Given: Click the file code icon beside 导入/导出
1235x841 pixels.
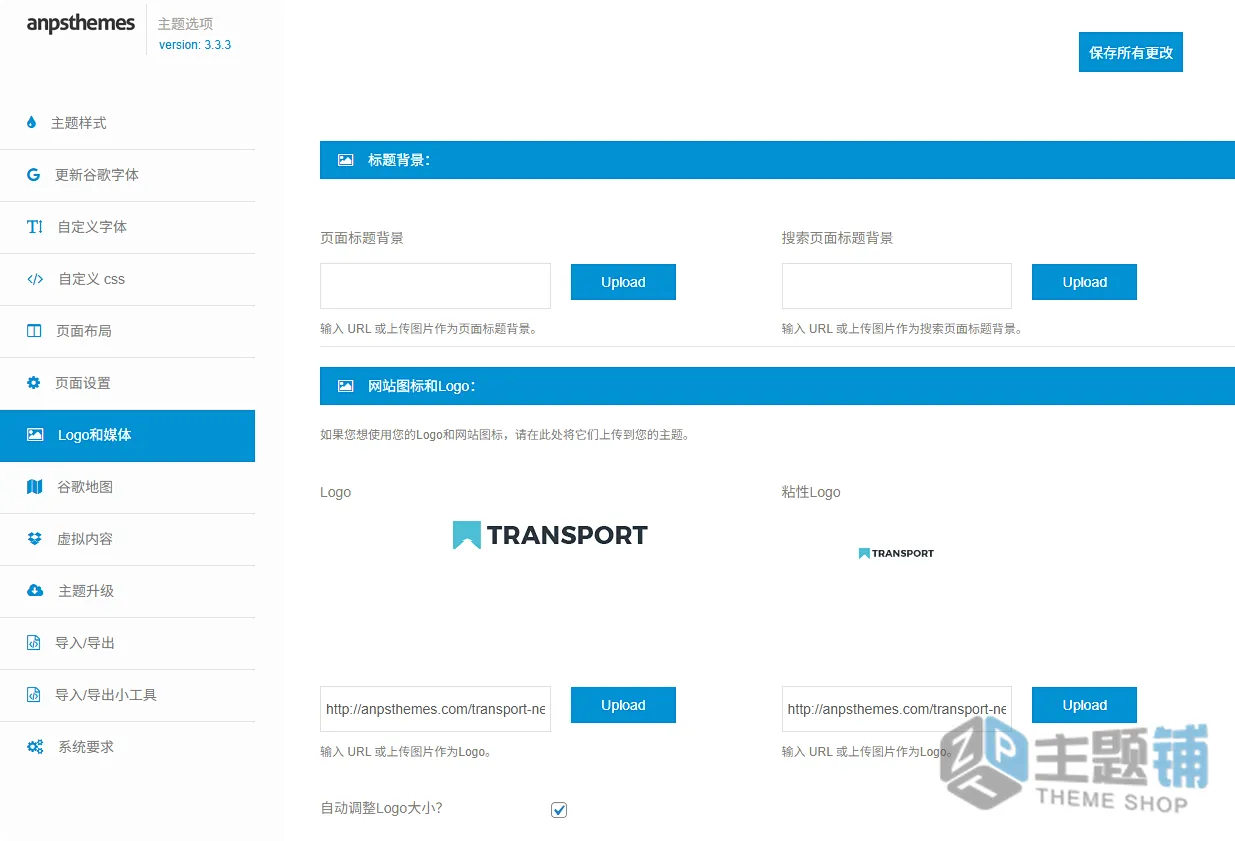Looking at the screenshot, I should pos(33,642).
